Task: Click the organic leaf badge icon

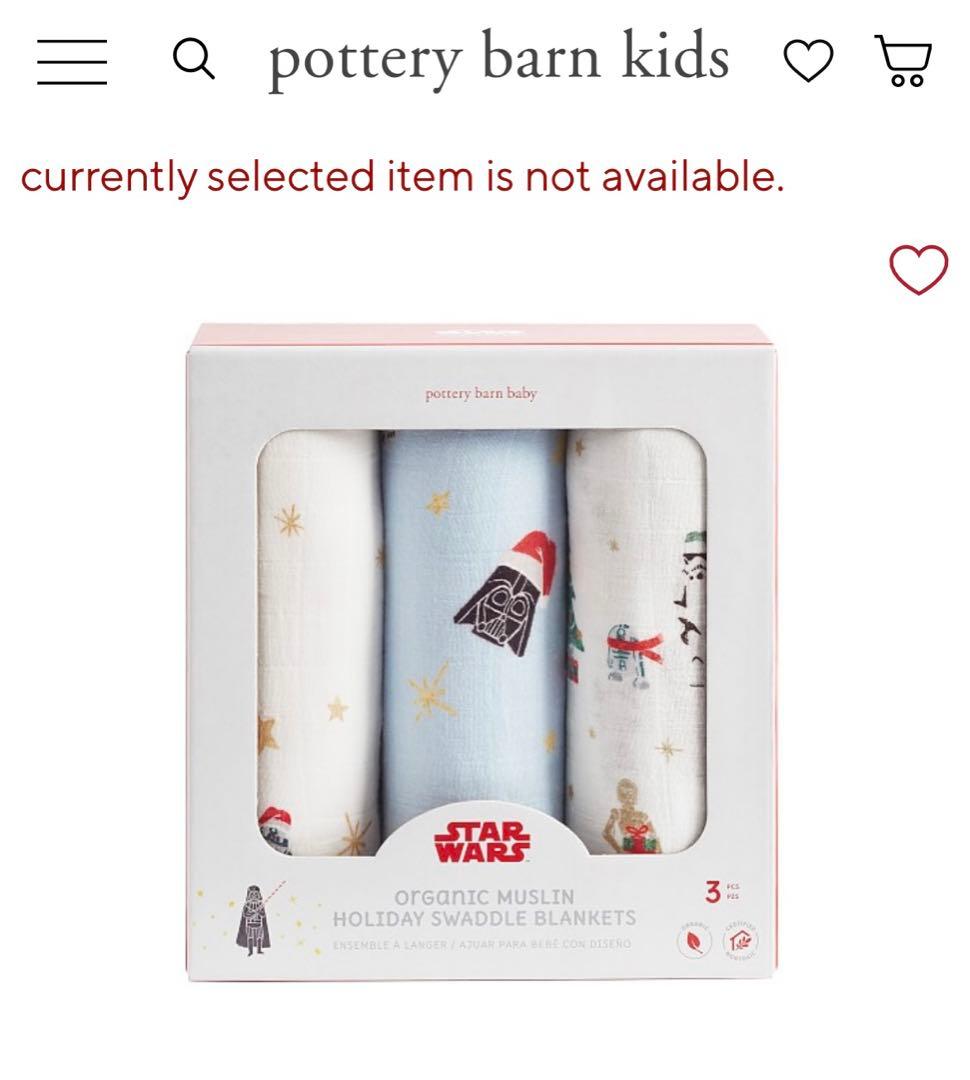Action: pos(694,943)
